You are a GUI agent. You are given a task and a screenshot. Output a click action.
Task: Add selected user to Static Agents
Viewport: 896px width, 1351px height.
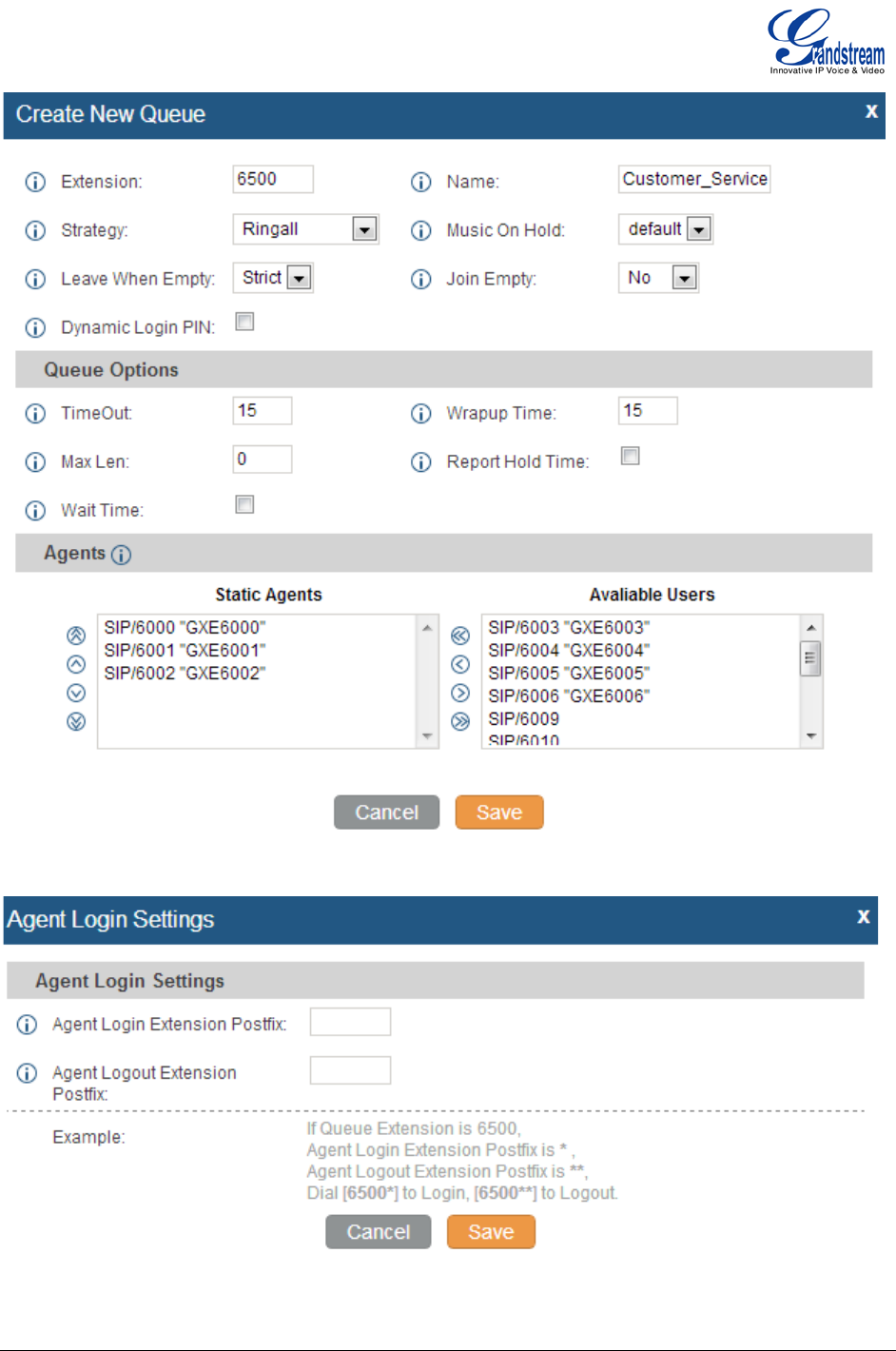[x=460, y=664]
